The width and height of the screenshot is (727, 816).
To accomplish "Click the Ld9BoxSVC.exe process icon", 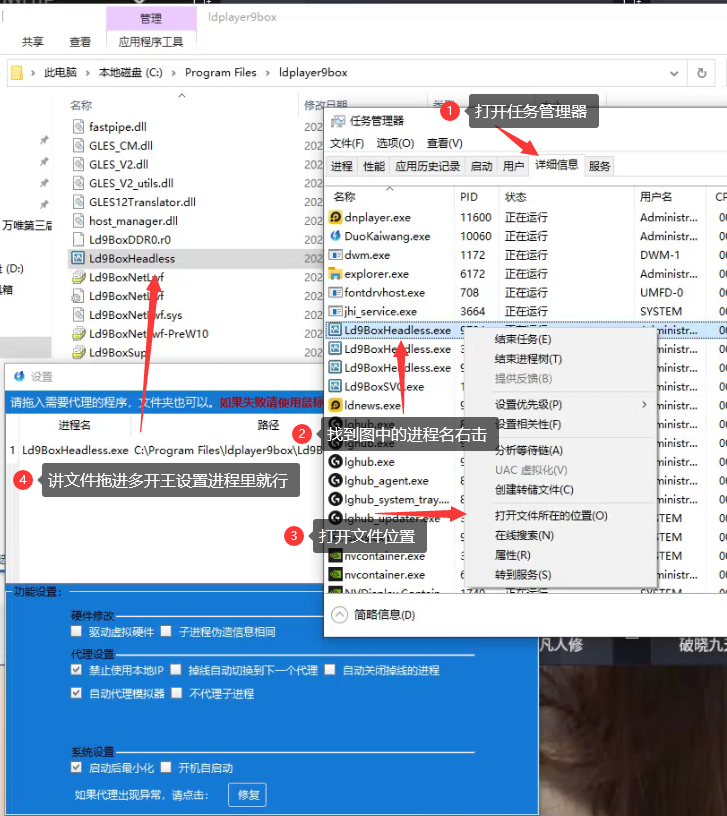I will tap(336, 386).
